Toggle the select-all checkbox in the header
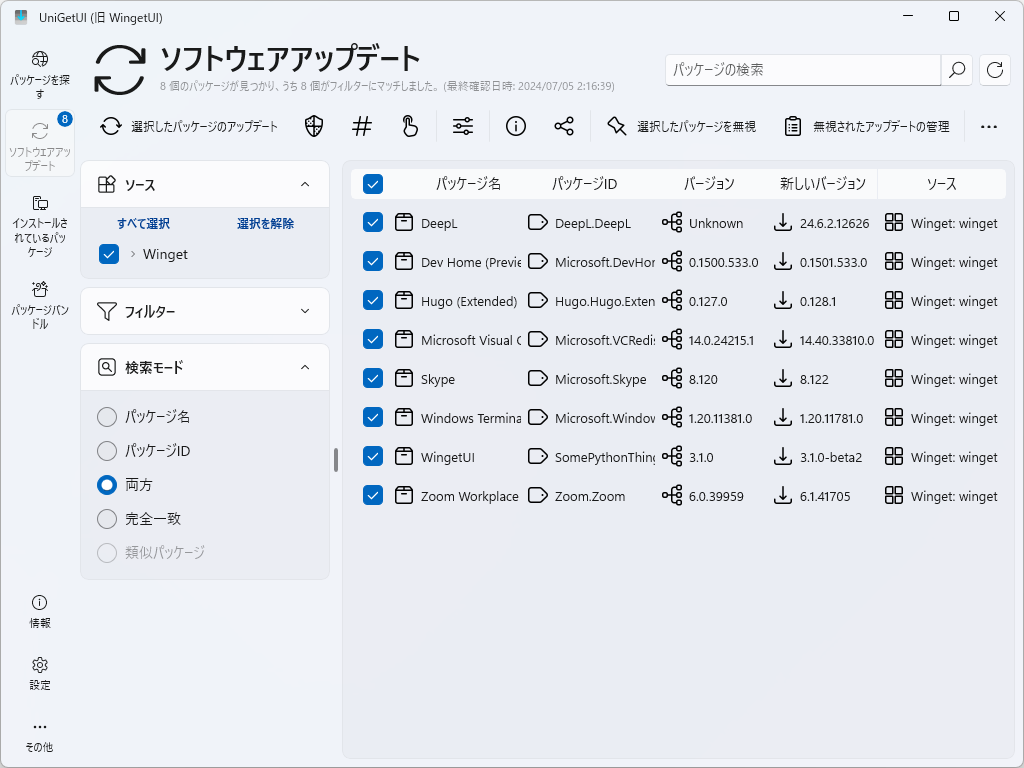Viewport: 1024px width, 768px height. click(372, 184)
